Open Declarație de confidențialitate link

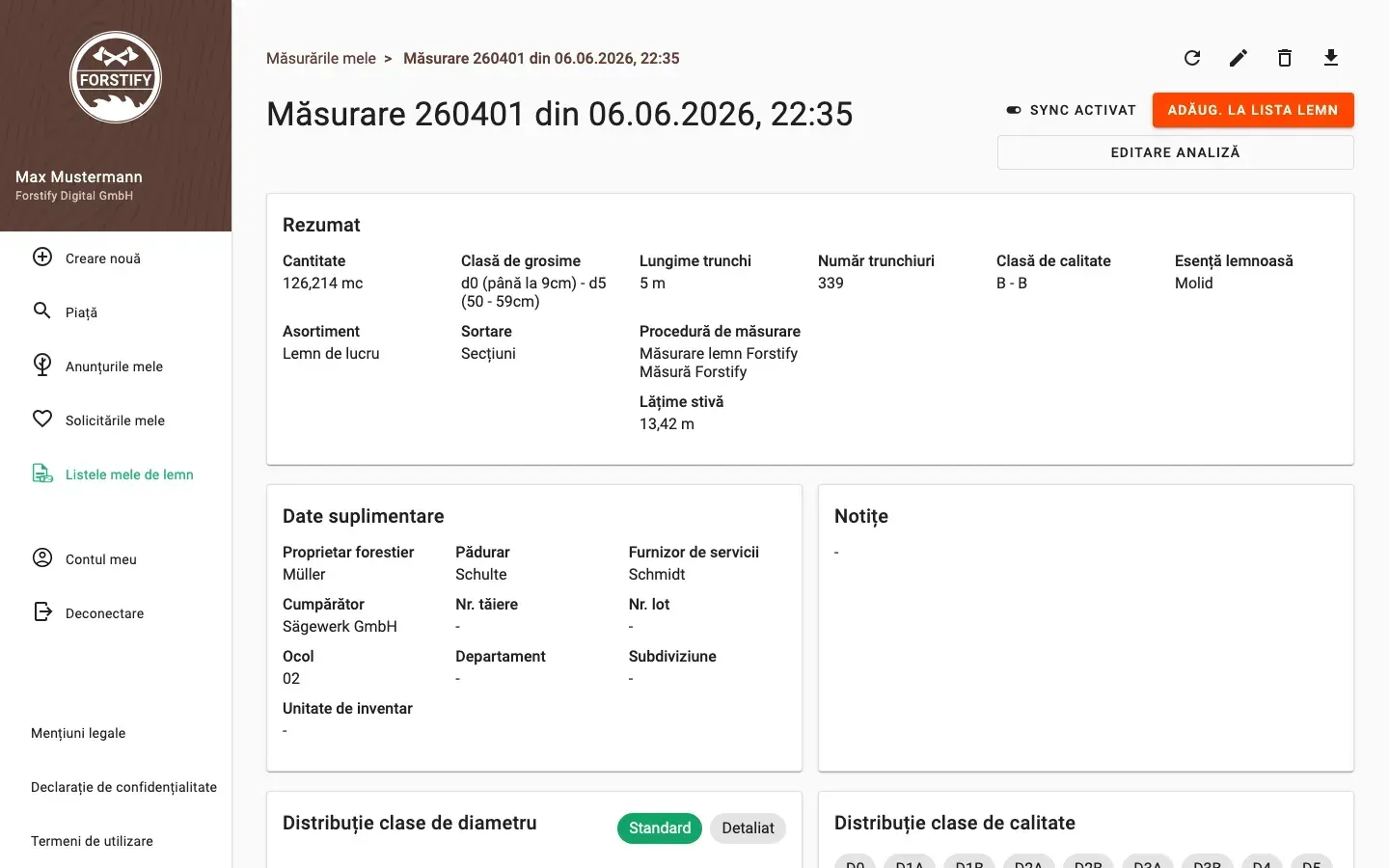123,787
